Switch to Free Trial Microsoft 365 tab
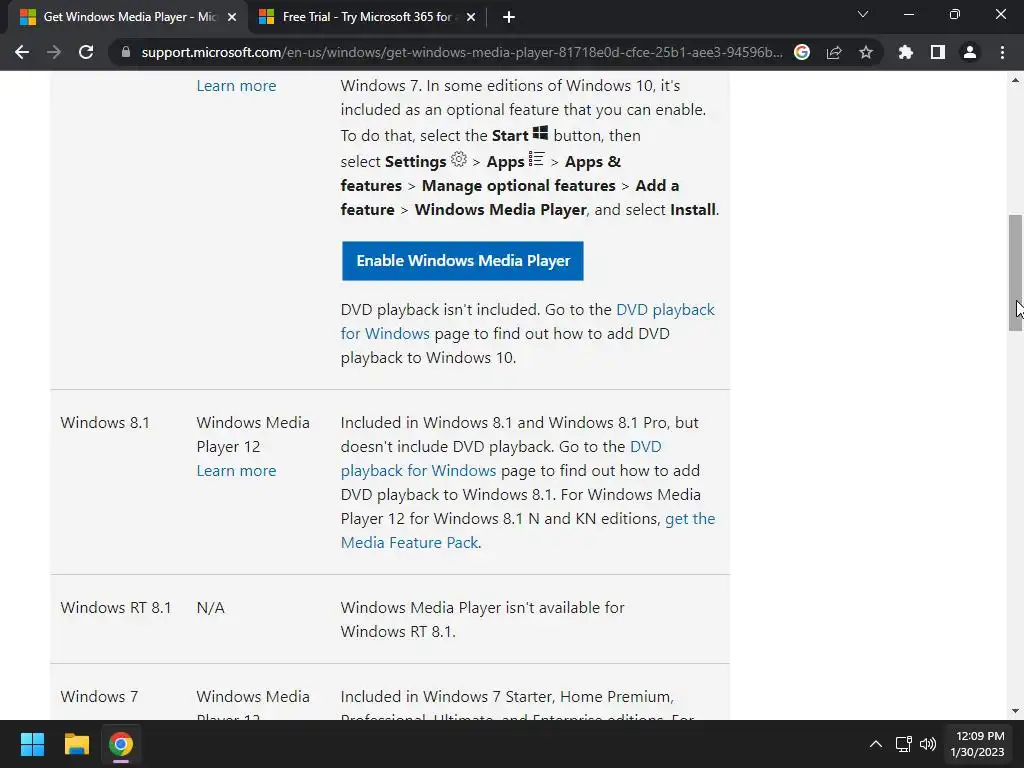The image size is (1024, 768). (x=368, y=17)
